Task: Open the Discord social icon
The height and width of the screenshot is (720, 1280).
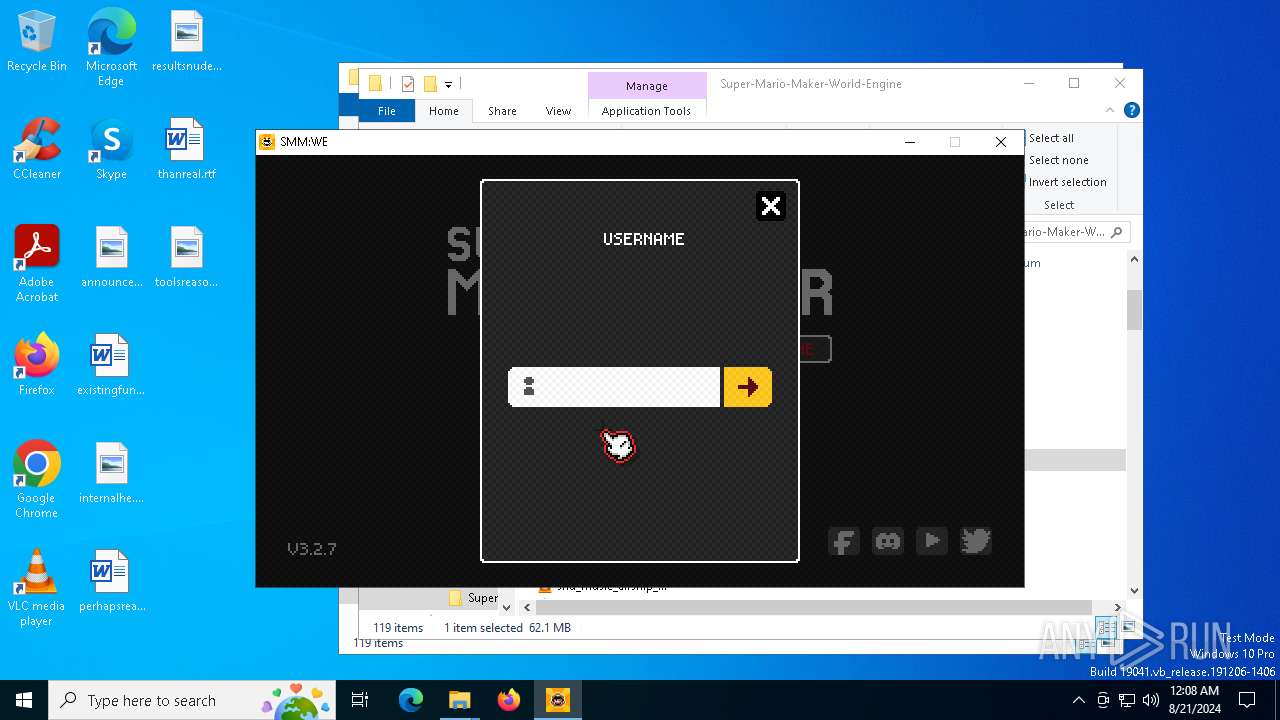Action: pyautogui.click(x=888, y=541)
